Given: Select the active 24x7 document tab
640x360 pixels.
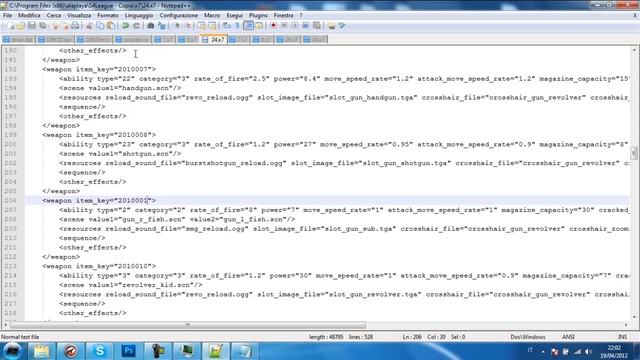Looking at the screenshot, I should click(x=214, y=40).
